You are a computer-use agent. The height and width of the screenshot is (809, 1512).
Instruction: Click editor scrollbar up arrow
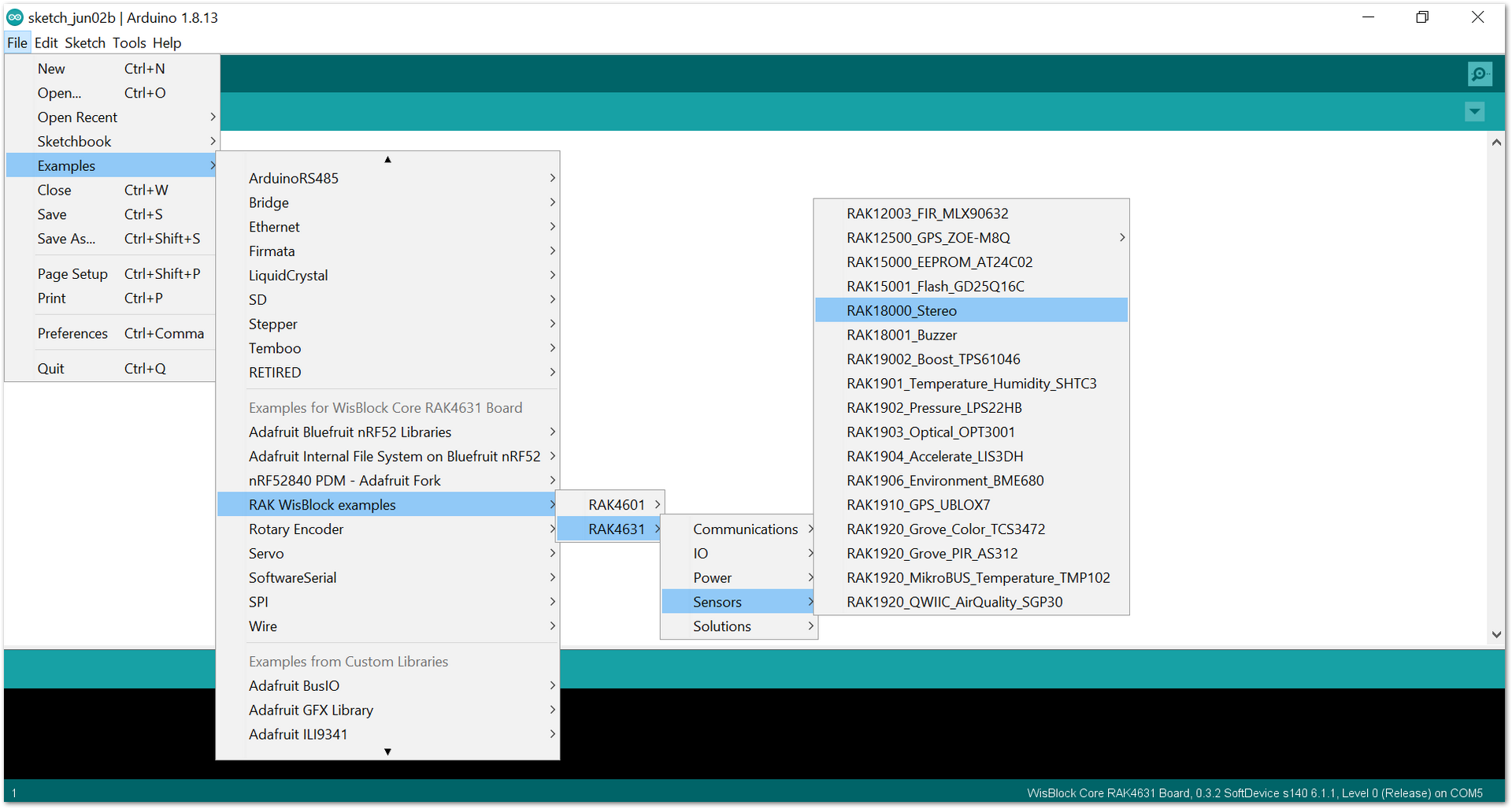pyautogui.click(x=1496, y=143)
